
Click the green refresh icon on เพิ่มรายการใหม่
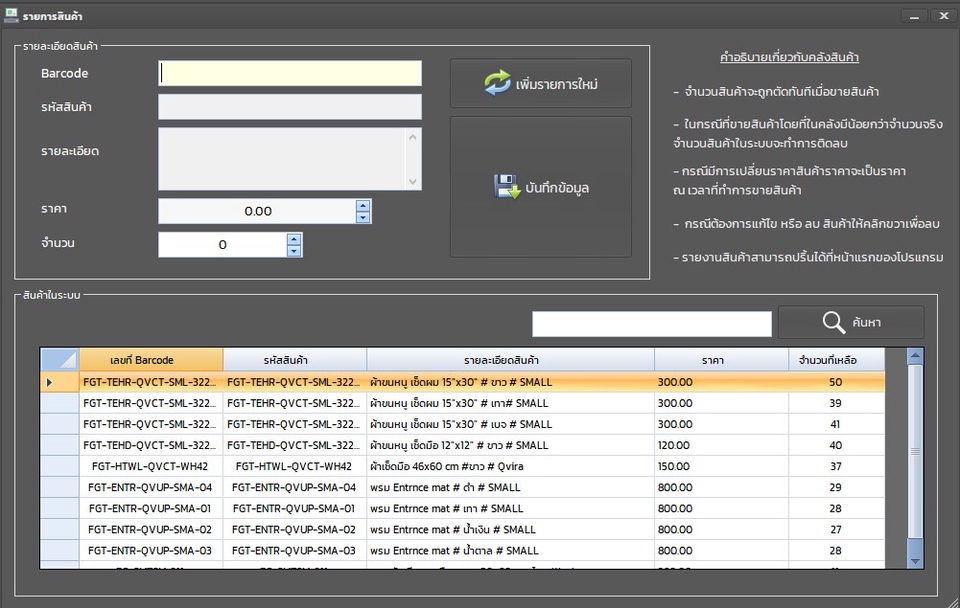pos(497,83)
